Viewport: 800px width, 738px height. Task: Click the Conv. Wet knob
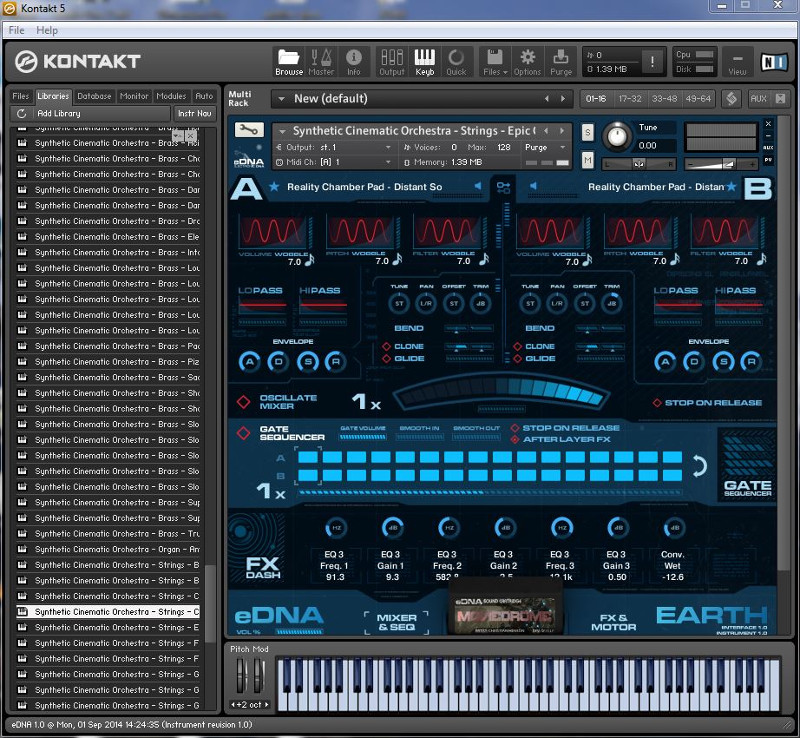(x=674, y=528)
